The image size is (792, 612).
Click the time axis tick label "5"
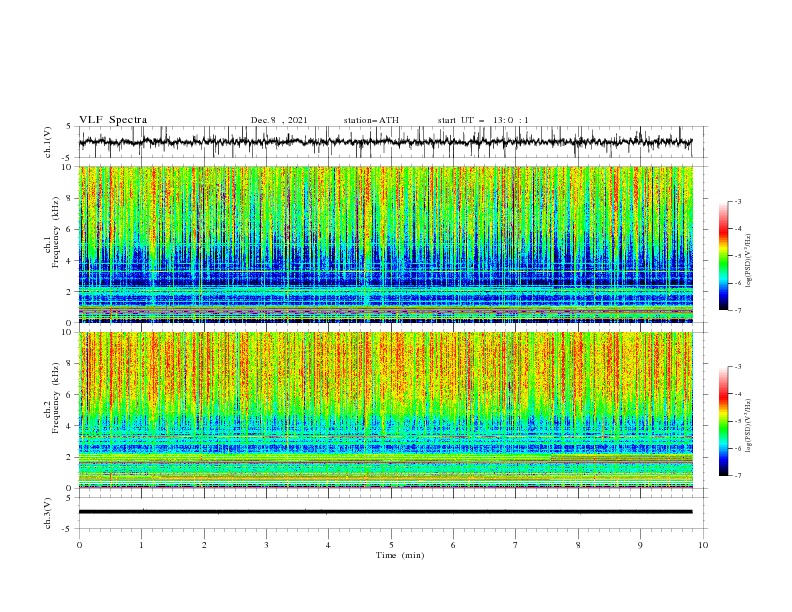(x=391, y=545)
